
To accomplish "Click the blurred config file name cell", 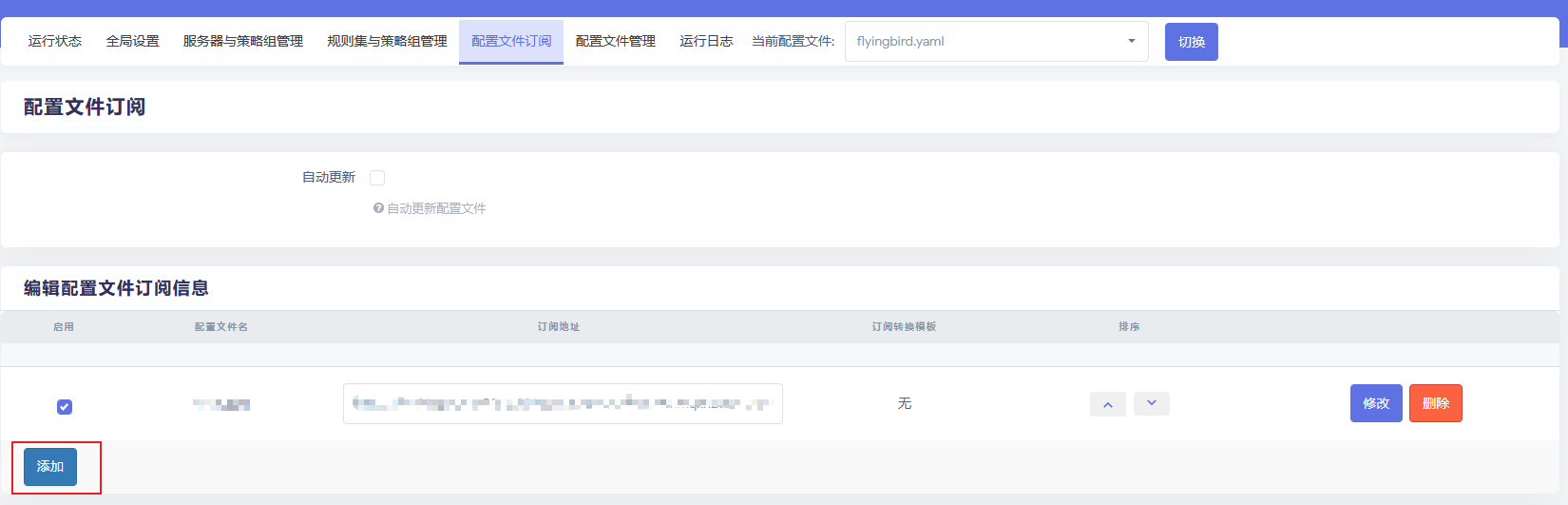I will click(221, 405).
